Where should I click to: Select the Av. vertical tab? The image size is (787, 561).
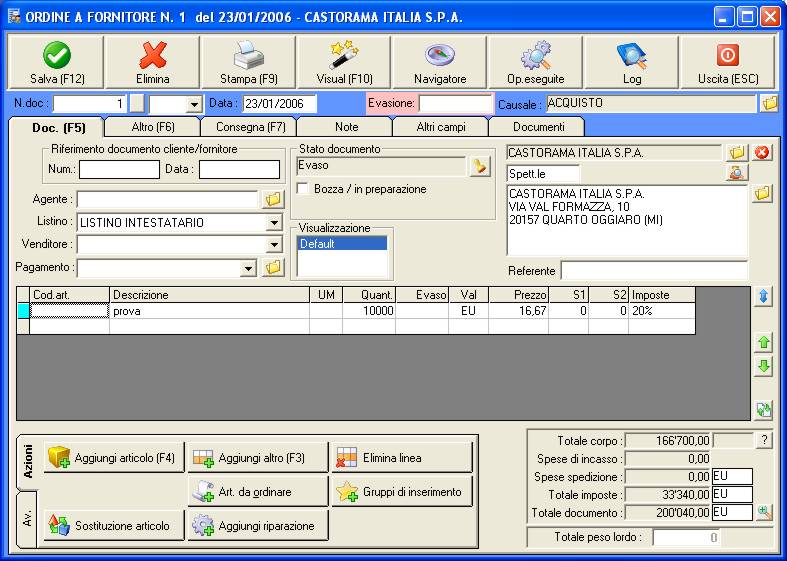click(28, 518)
